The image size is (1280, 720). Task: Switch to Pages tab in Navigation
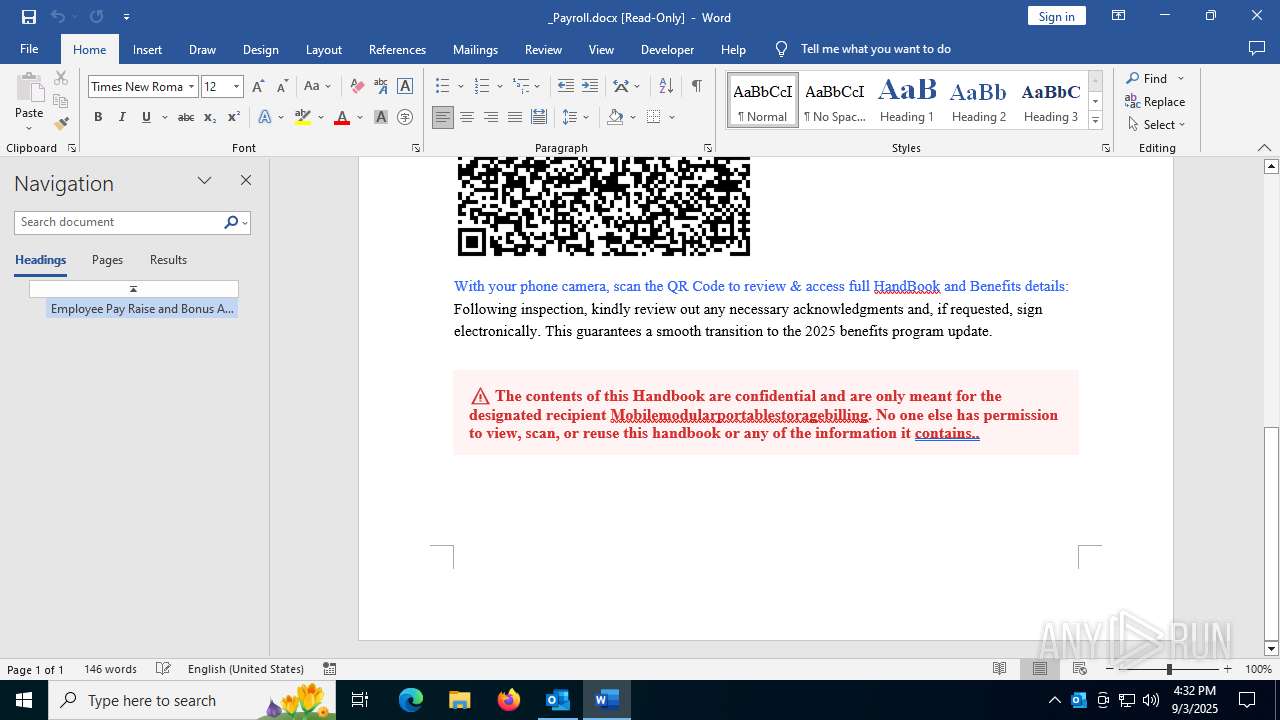point(107,260)
